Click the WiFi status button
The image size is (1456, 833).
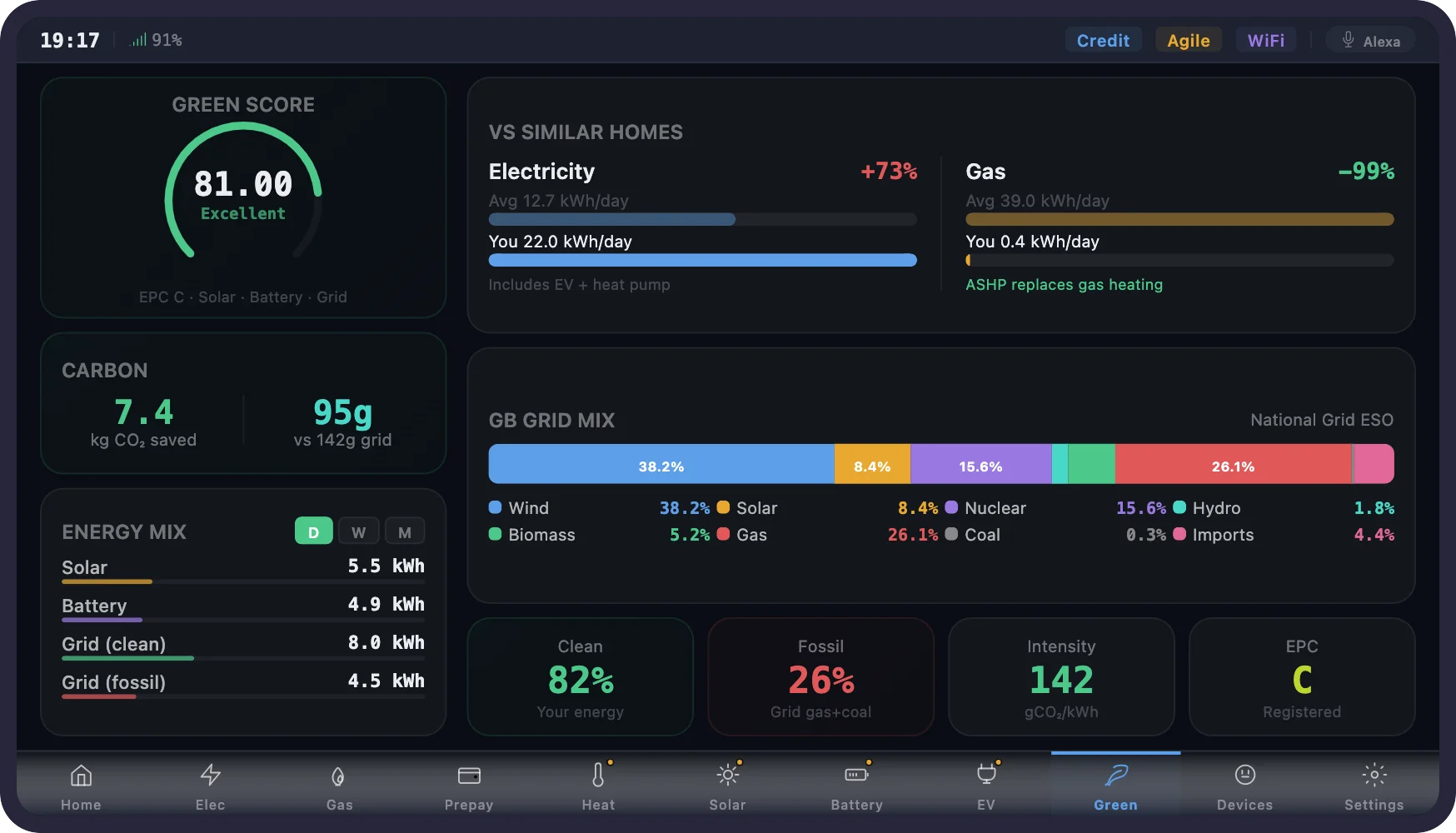[x=1266, y=39]
